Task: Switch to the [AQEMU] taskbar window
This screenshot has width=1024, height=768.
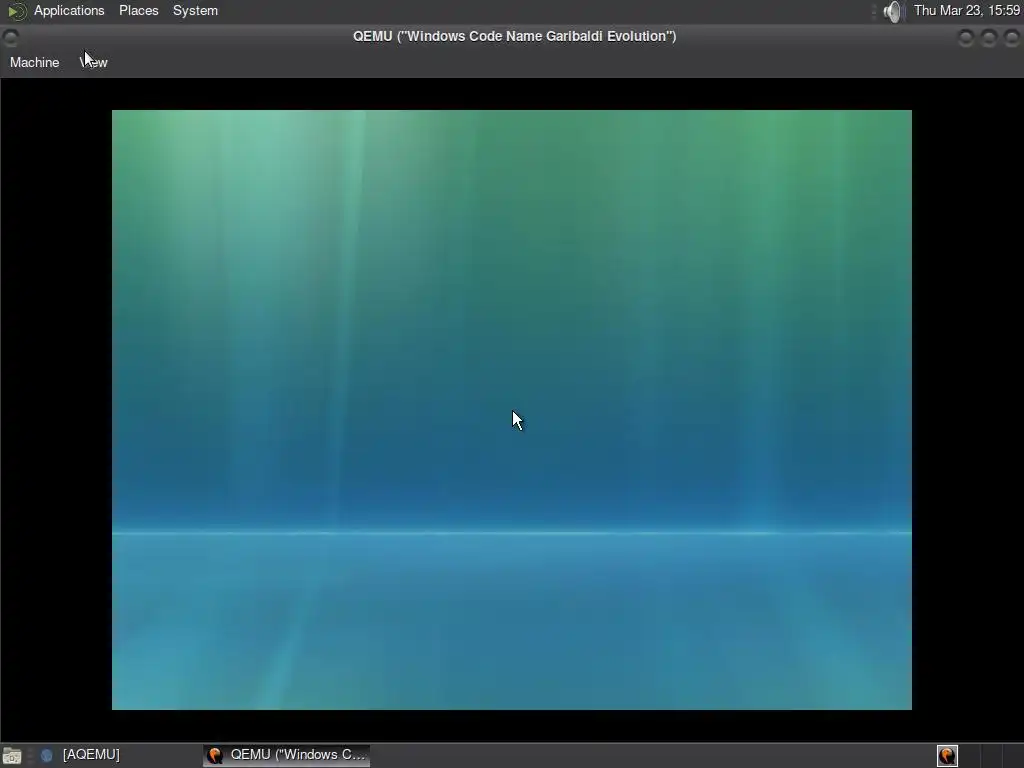Action: coord(81,755)
